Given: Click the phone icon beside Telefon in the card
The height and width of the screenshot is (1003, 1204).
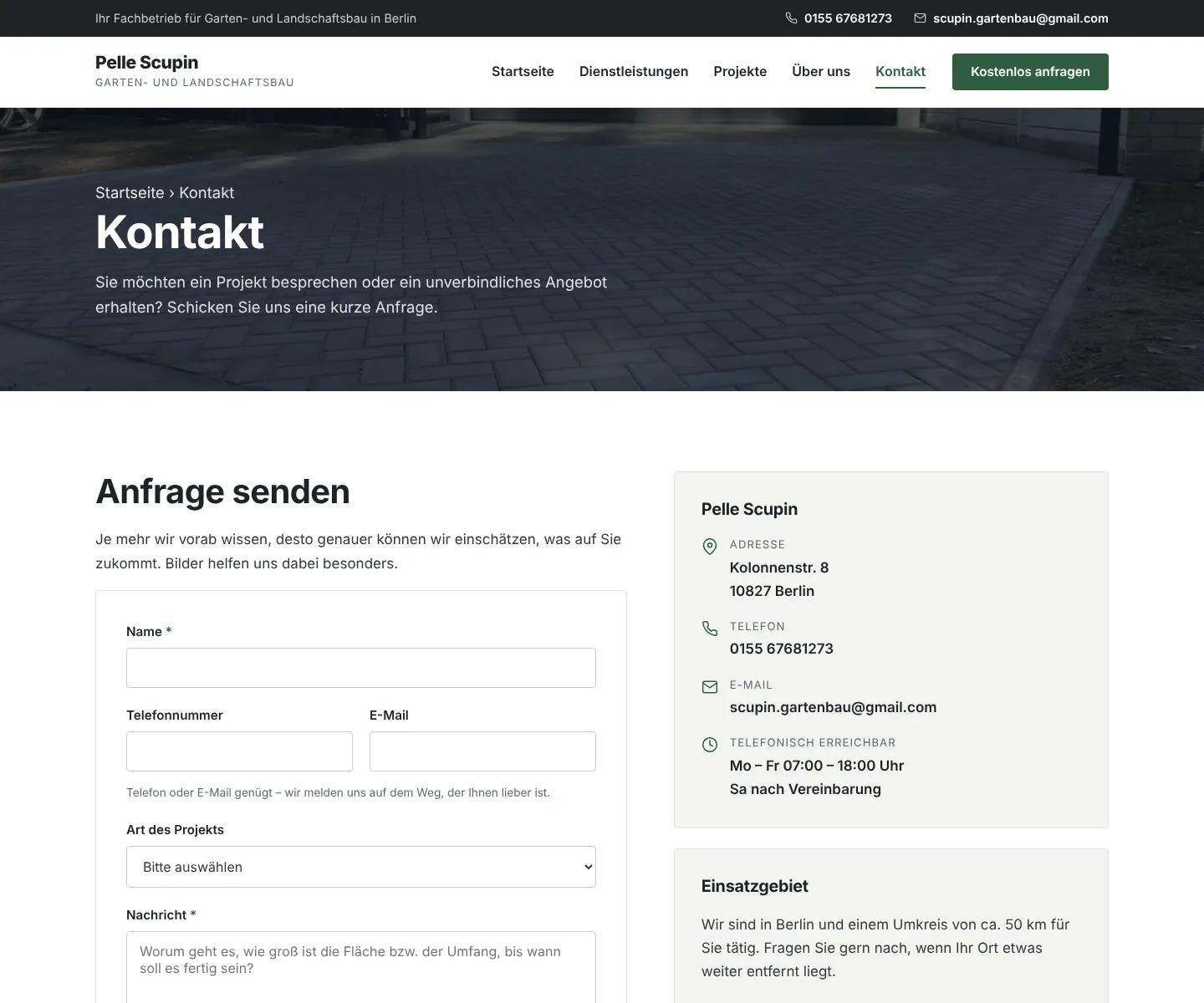Looking at the screenshot, I should pos(710,629).
